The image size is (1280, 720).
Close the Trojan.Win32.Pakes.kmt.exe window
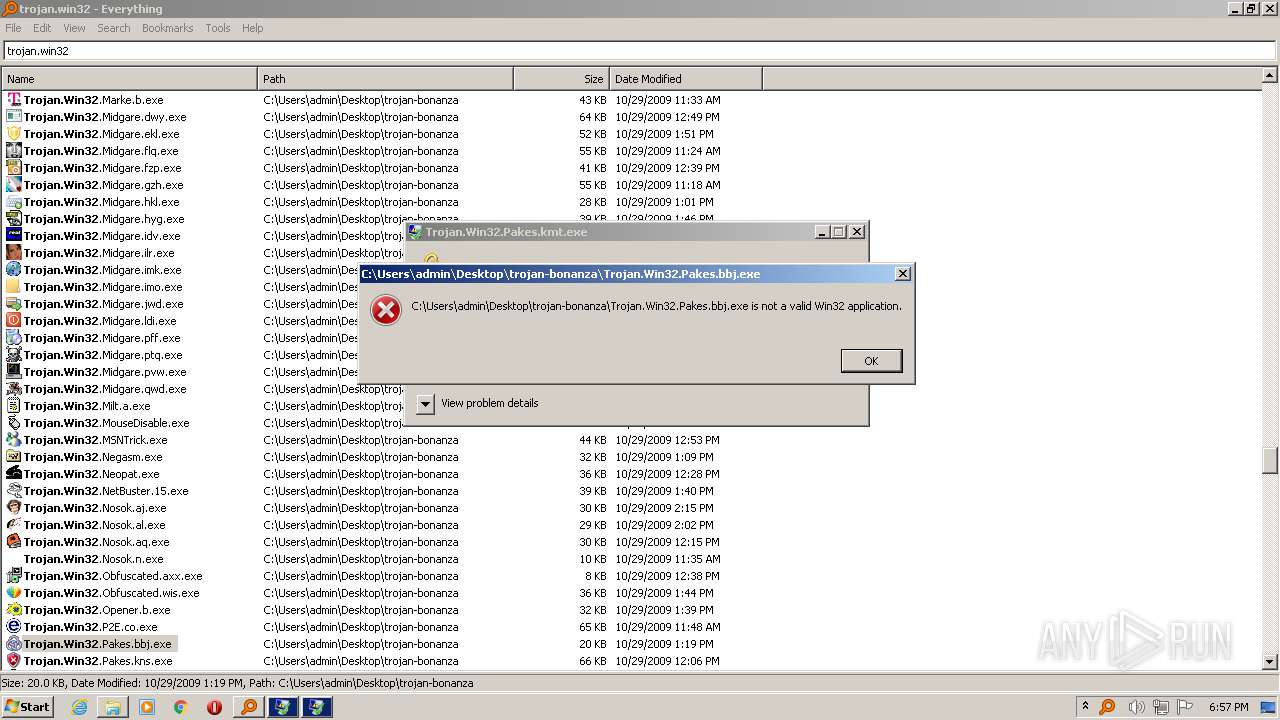click(856, 232)
